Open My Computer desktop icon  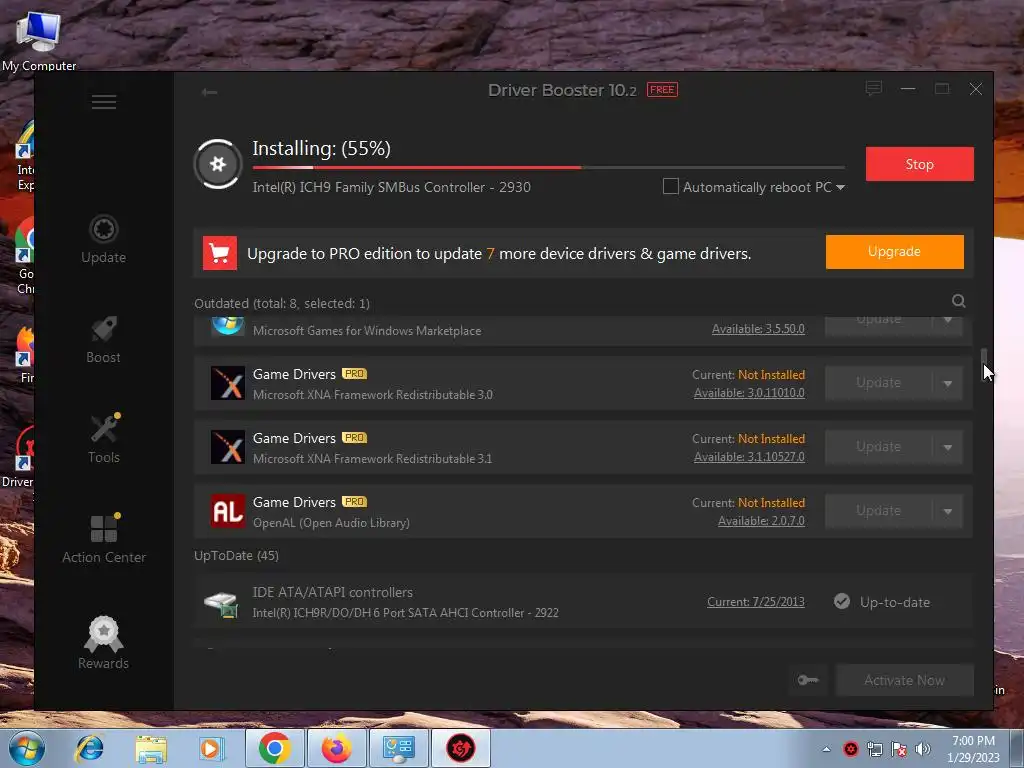point(39,40)
